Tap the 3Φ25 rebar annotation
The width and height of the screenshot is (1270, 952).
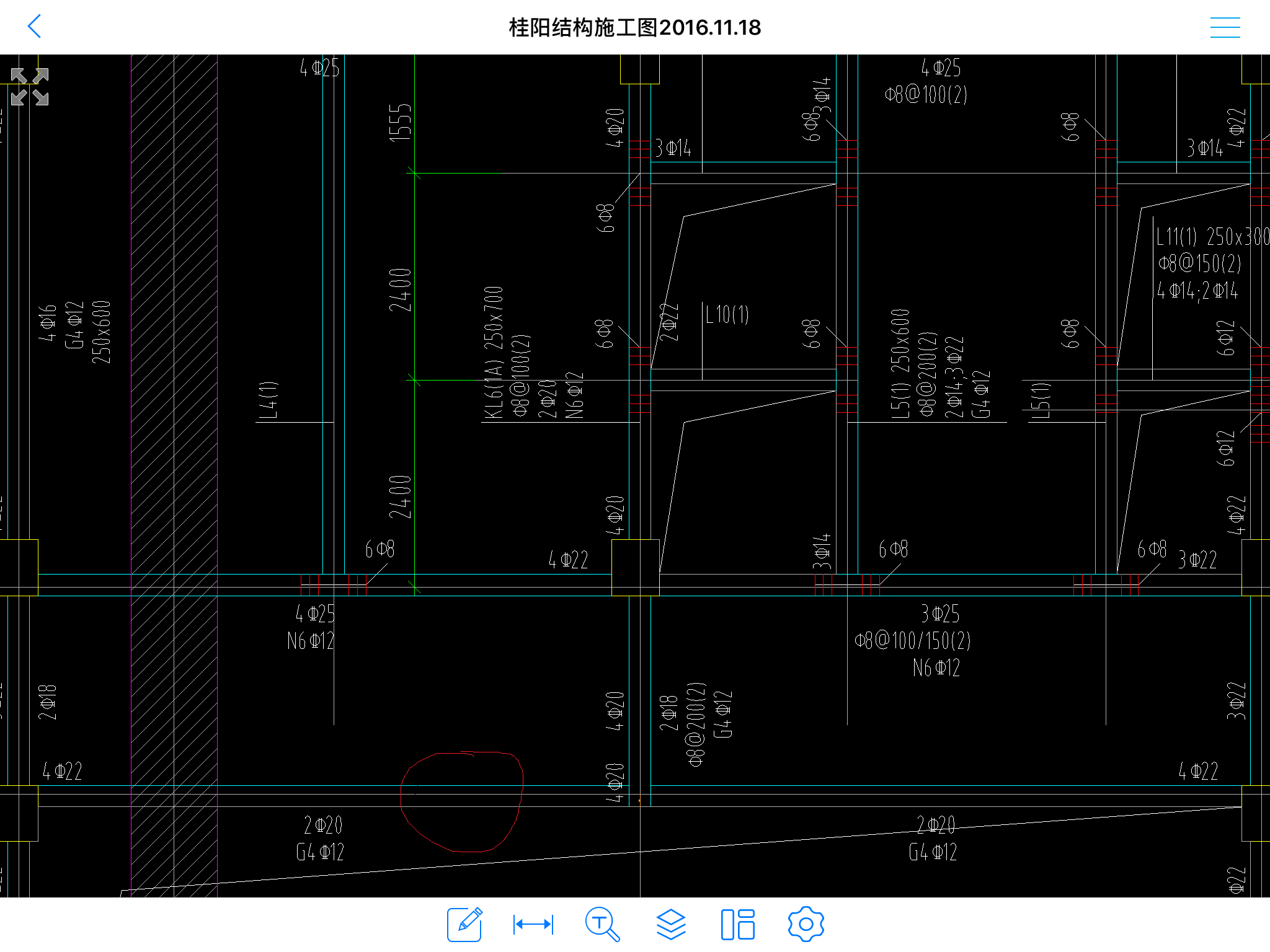940,614
